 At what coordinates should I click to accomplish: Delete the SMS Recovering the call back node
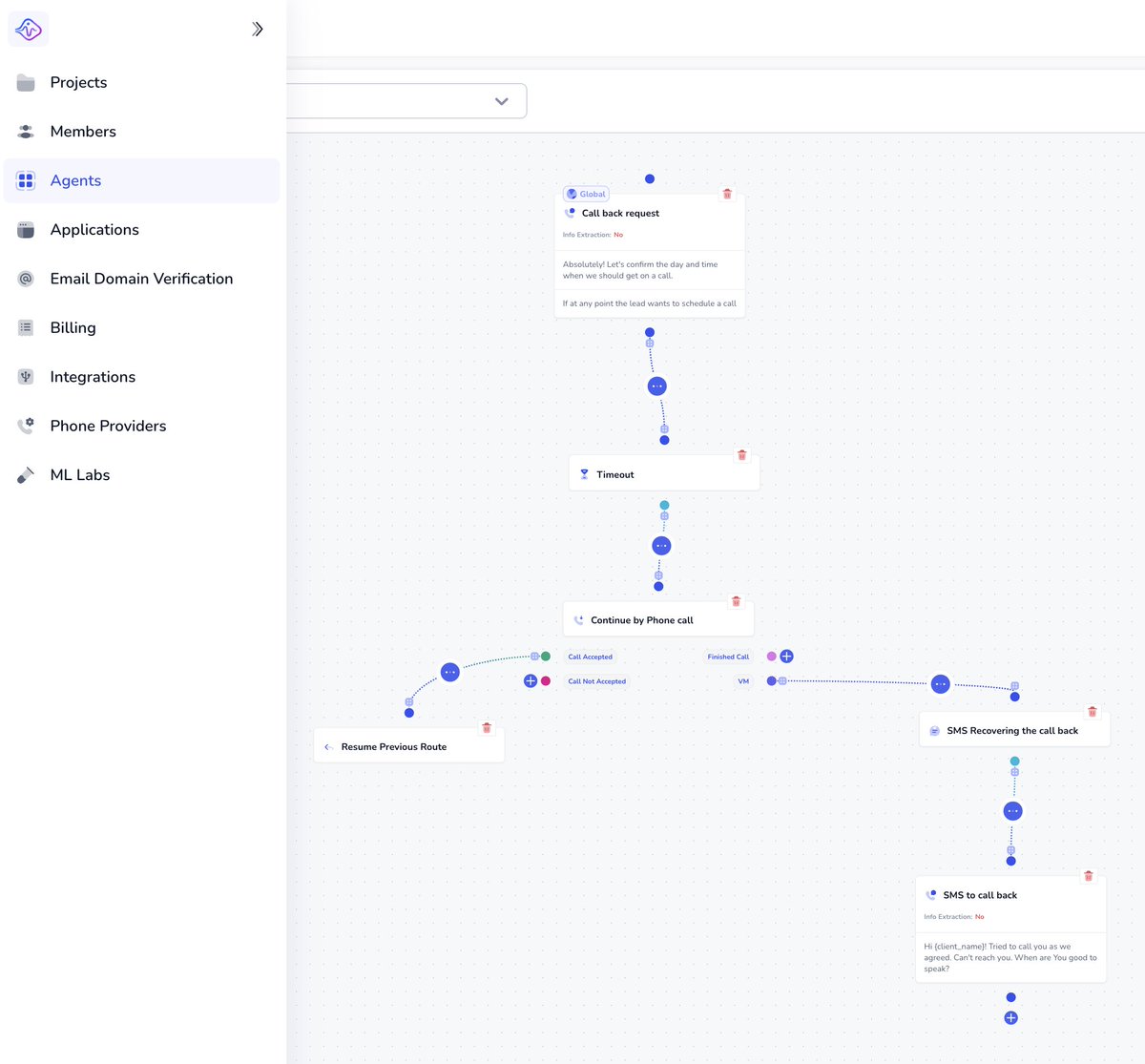(1093, 712)
